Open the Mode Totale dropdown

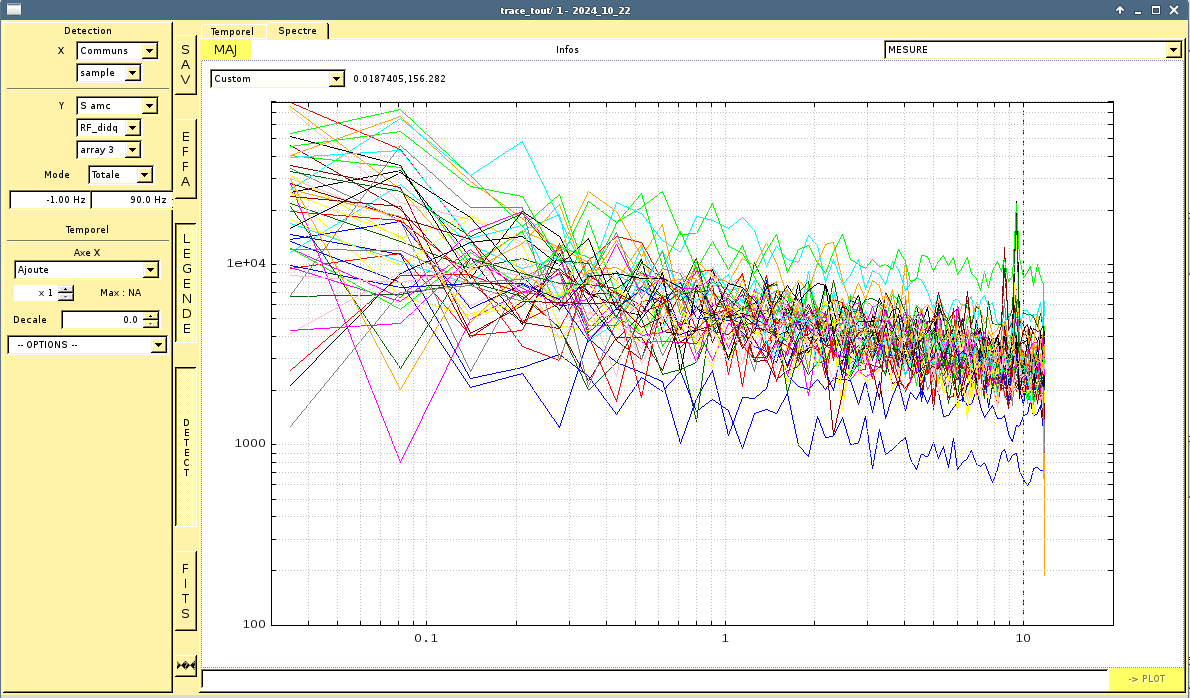point(120,175)
